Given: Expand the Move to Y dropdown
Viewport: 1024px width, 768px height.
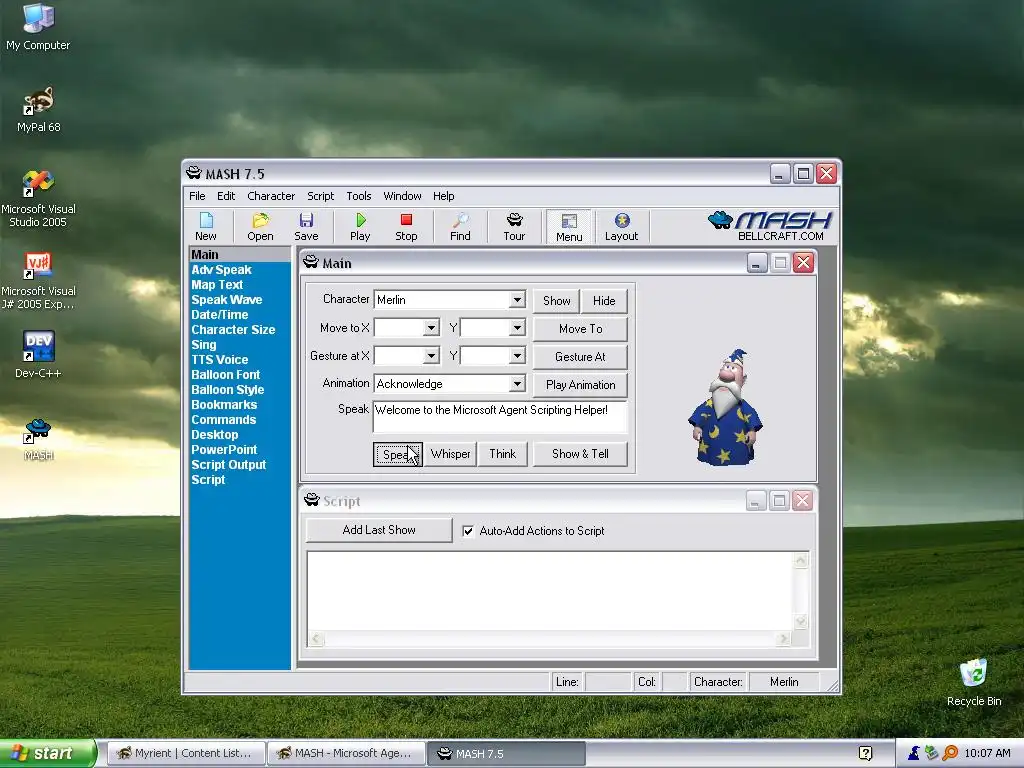Looking at the screenshot, I should point(517,328).
